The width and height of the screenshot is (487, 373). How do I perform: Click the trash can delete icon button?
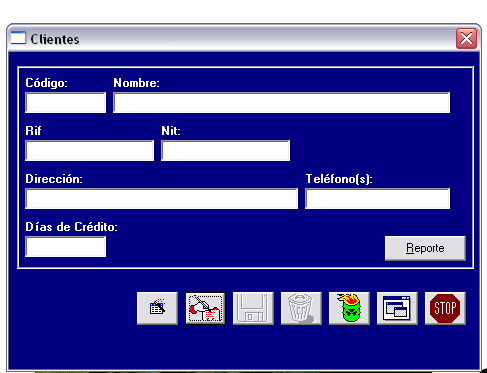click(301, 308)
